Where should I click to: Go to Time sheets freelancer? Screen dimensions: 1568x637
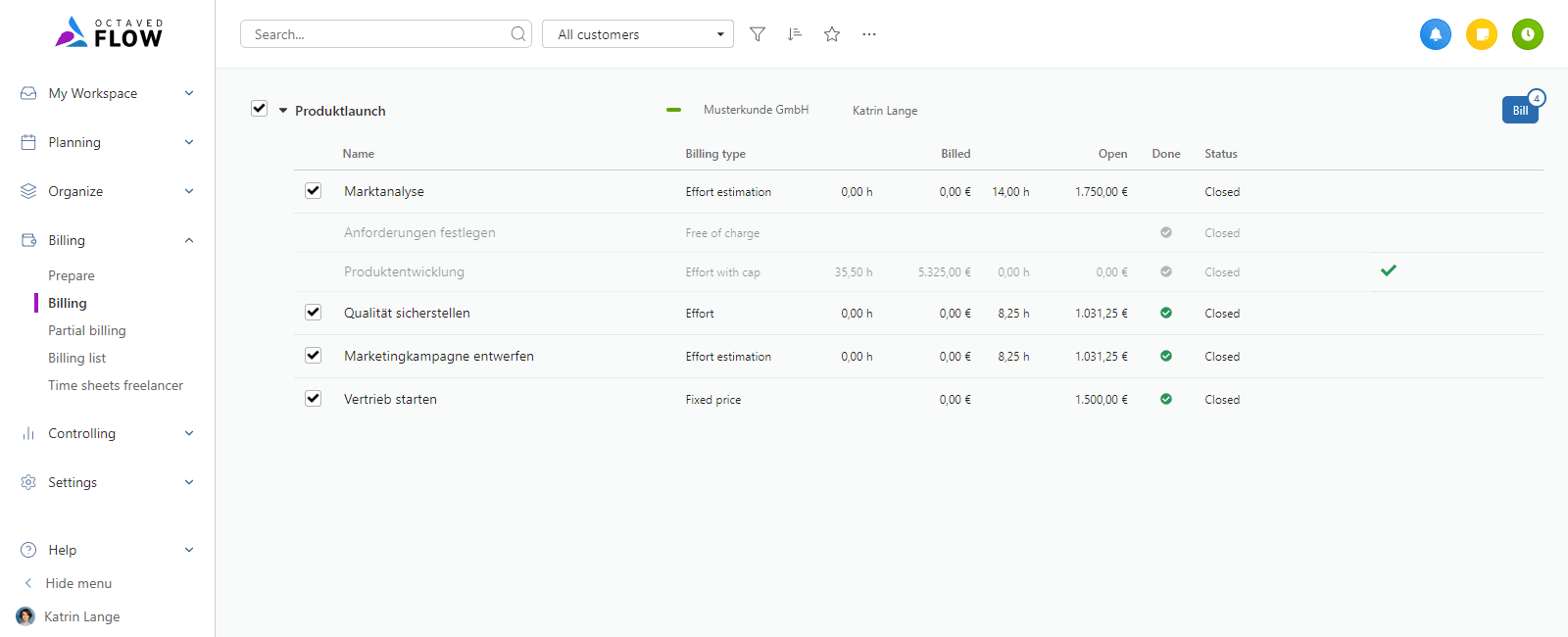tap(116, 385)
